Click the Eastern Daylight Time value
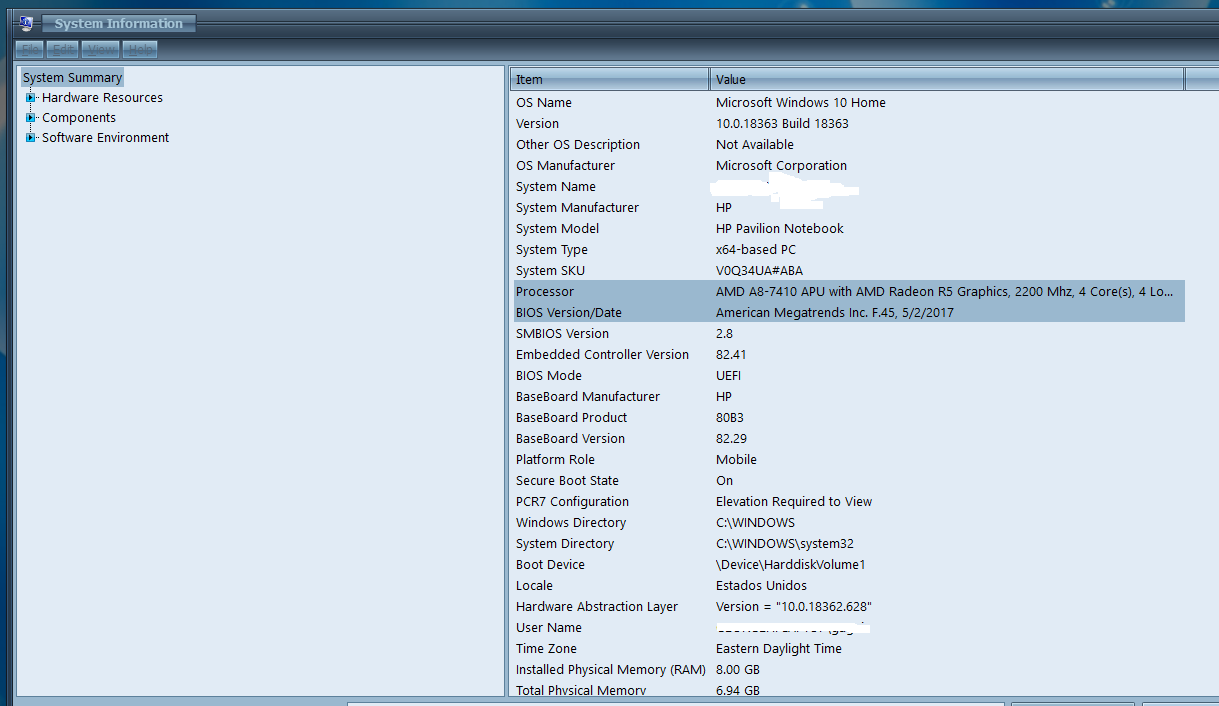1219x706 pixels. point(779,649)
